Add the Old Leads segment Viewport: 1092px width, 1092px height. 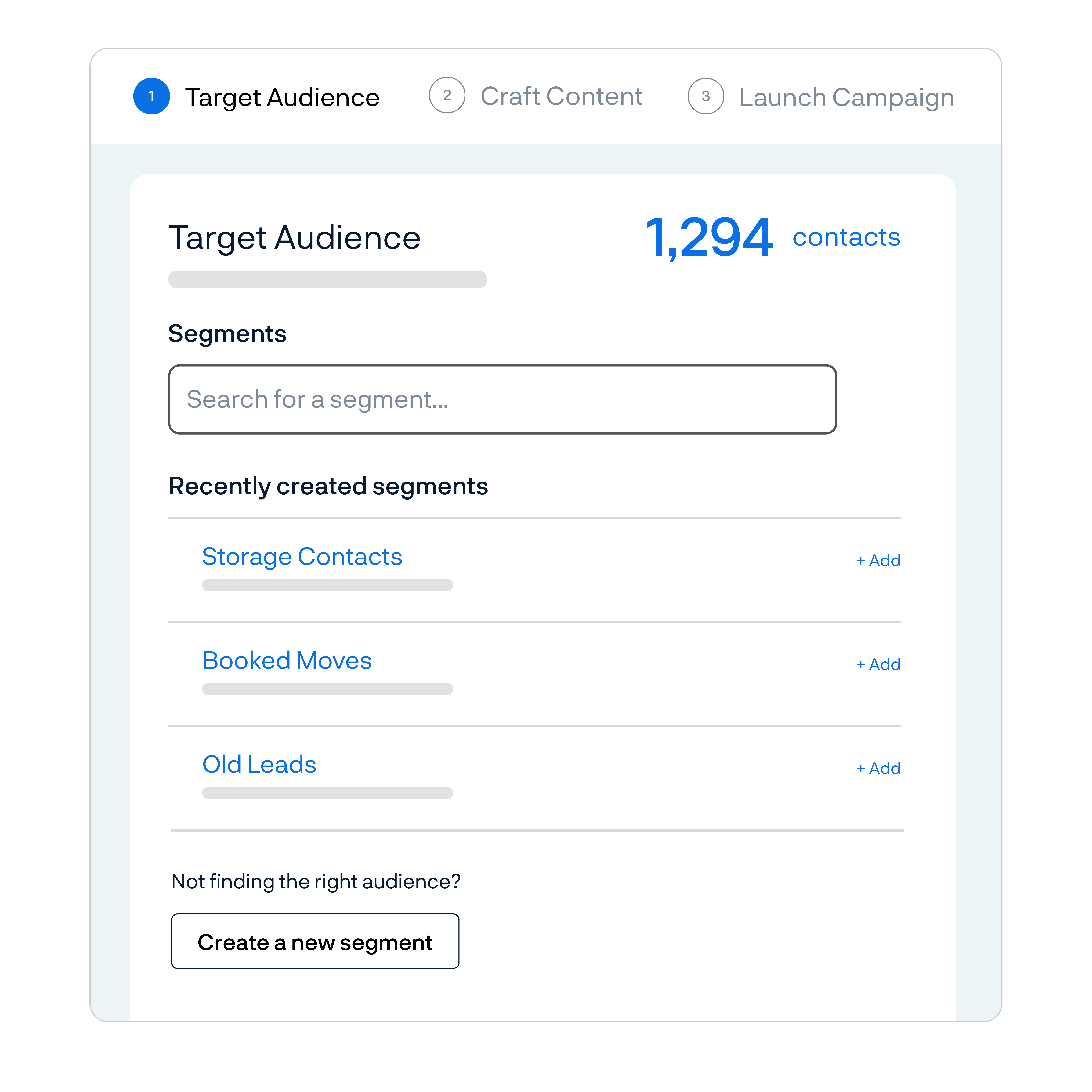point(878,768)
